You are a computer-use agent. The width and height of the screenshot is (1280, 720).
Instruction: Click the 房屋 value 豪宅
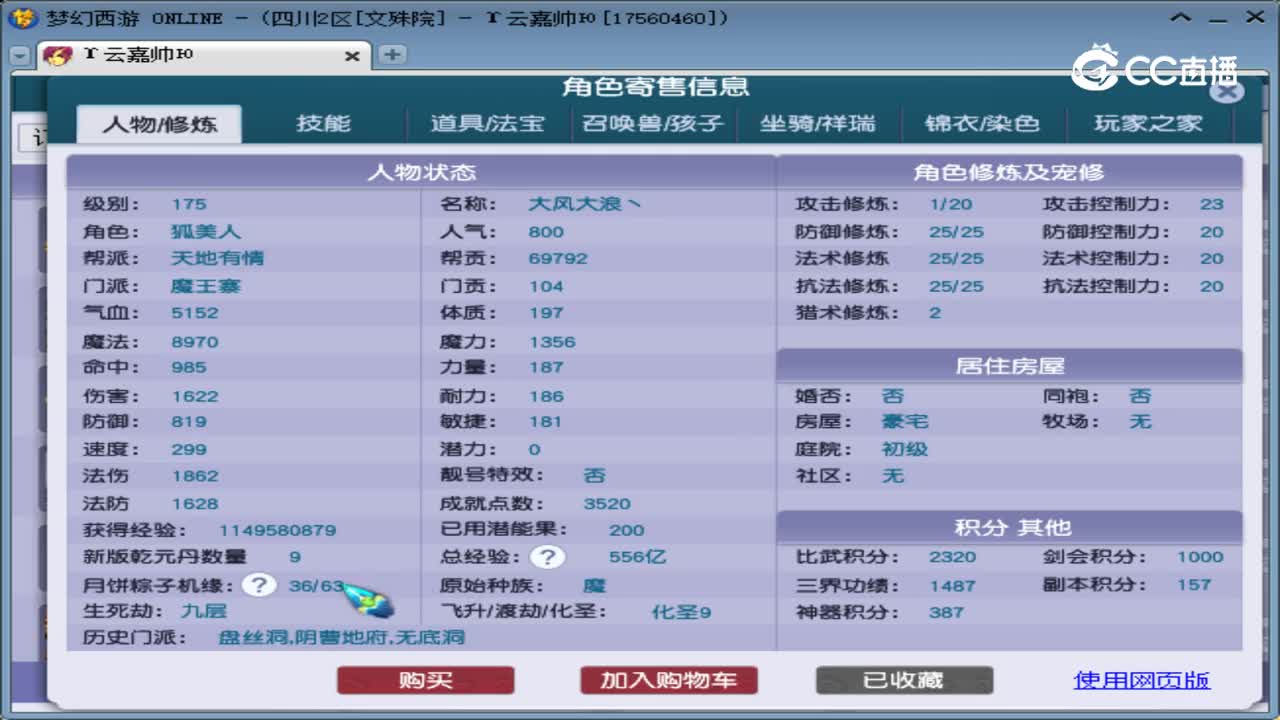(905, 422)
